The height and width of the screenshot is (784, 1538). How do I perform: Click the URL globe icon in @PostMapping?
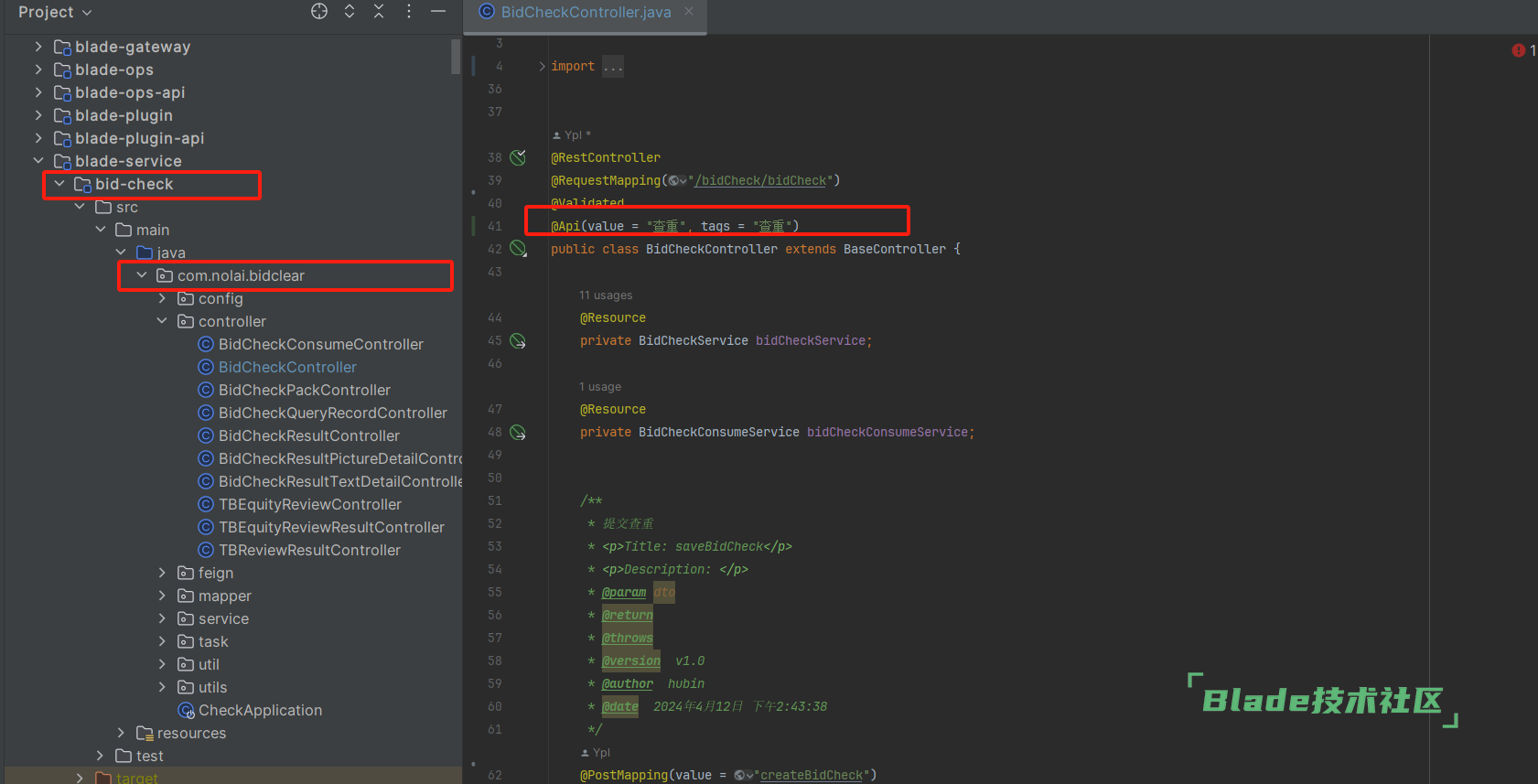tap(743, 775)
